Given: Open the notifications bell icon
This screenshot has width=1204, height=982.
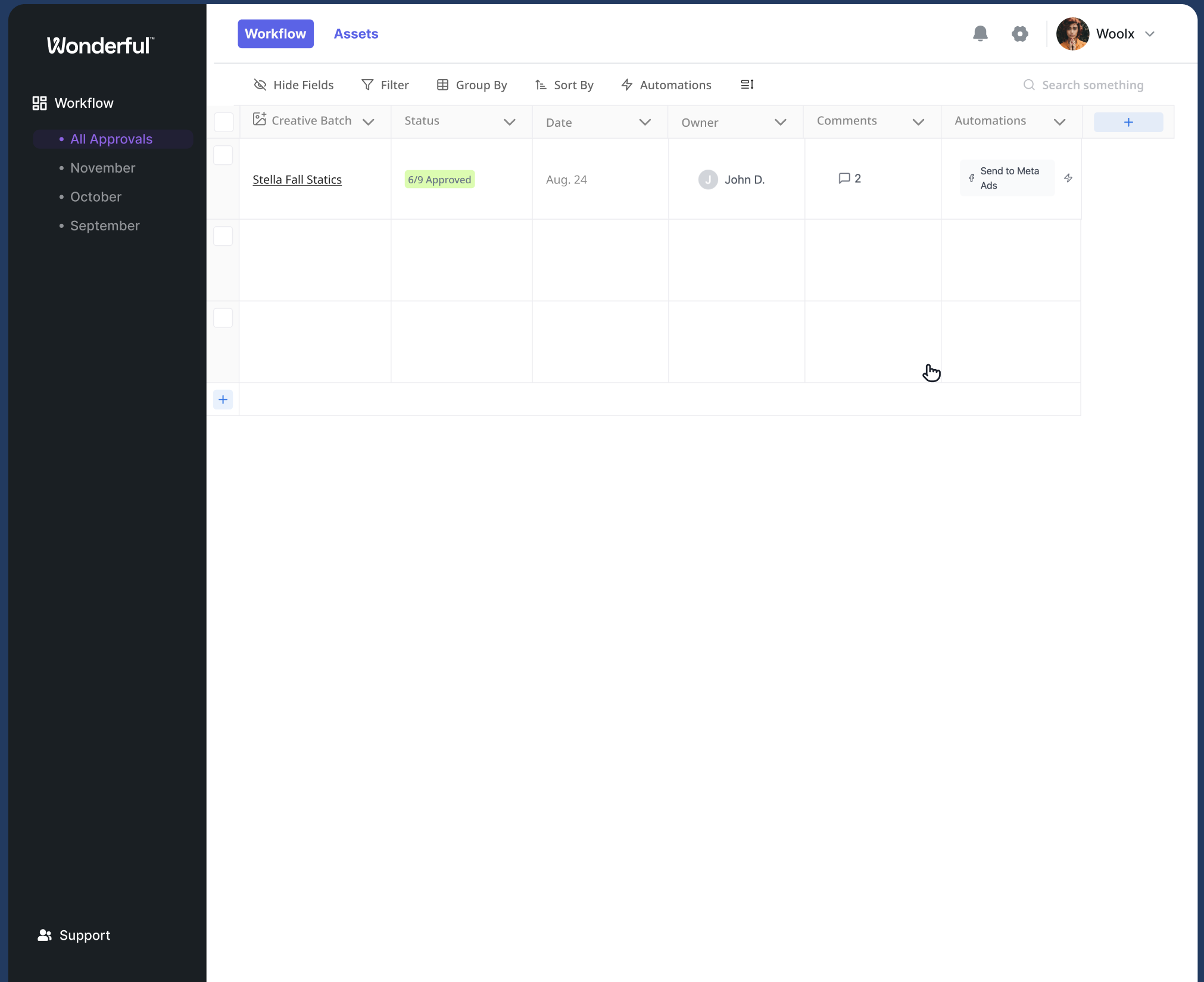Looking at the screenshot, I should pyautogui.click(x=980, y=34).
